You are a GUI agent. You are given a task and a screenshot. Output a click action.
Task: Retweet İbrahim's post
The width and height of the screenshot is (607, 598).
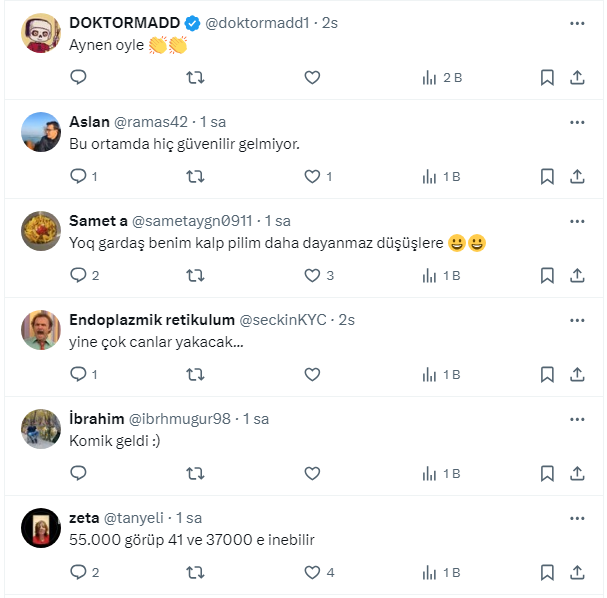pos(196,473)
